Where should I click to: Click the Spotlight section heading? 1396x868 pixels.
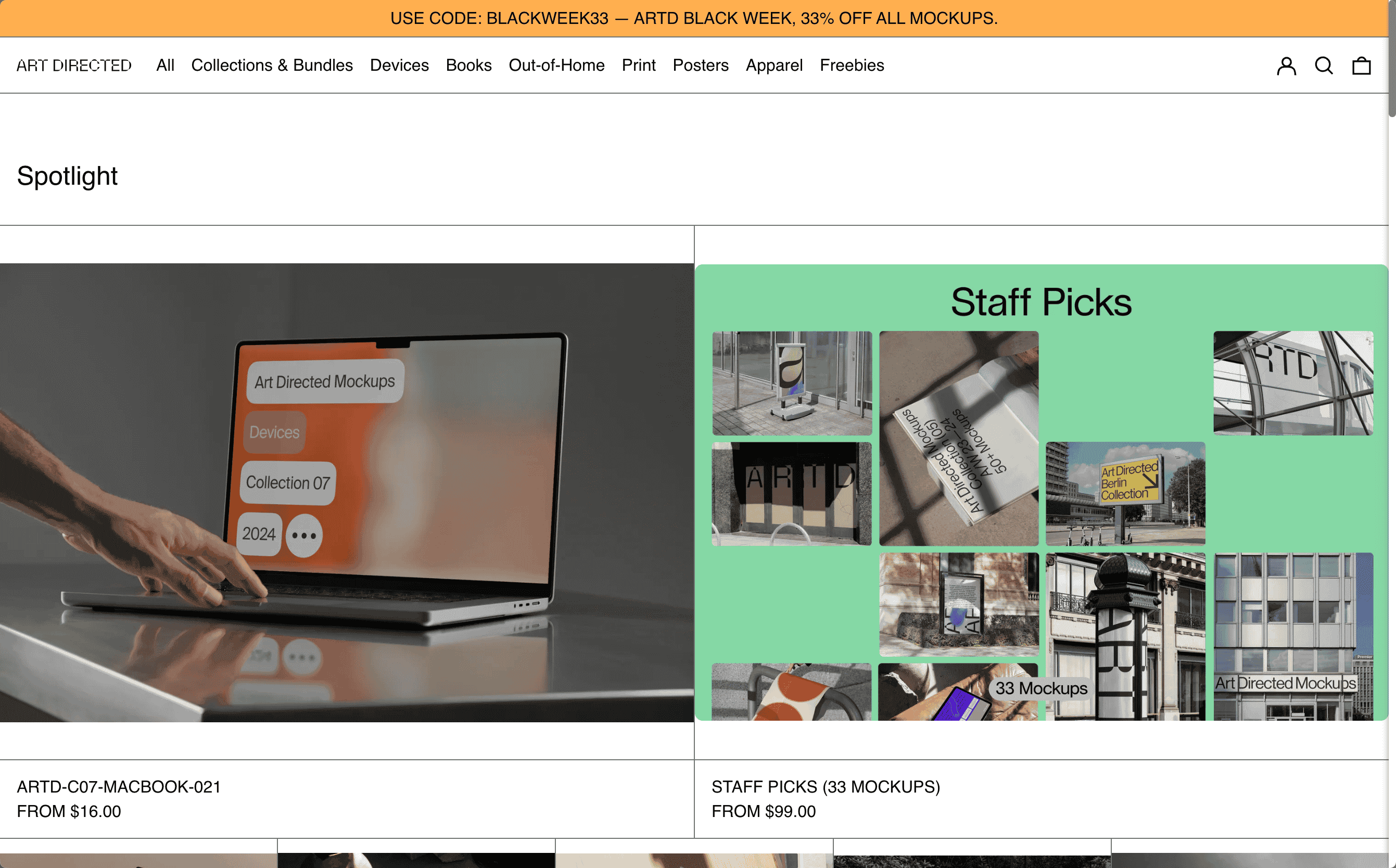tap(67, 176)
